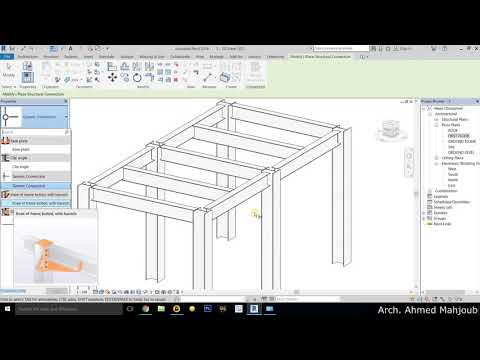Choose Clip angle type in list
Viewport: 480px width, 360px height.
coord(20,166)
